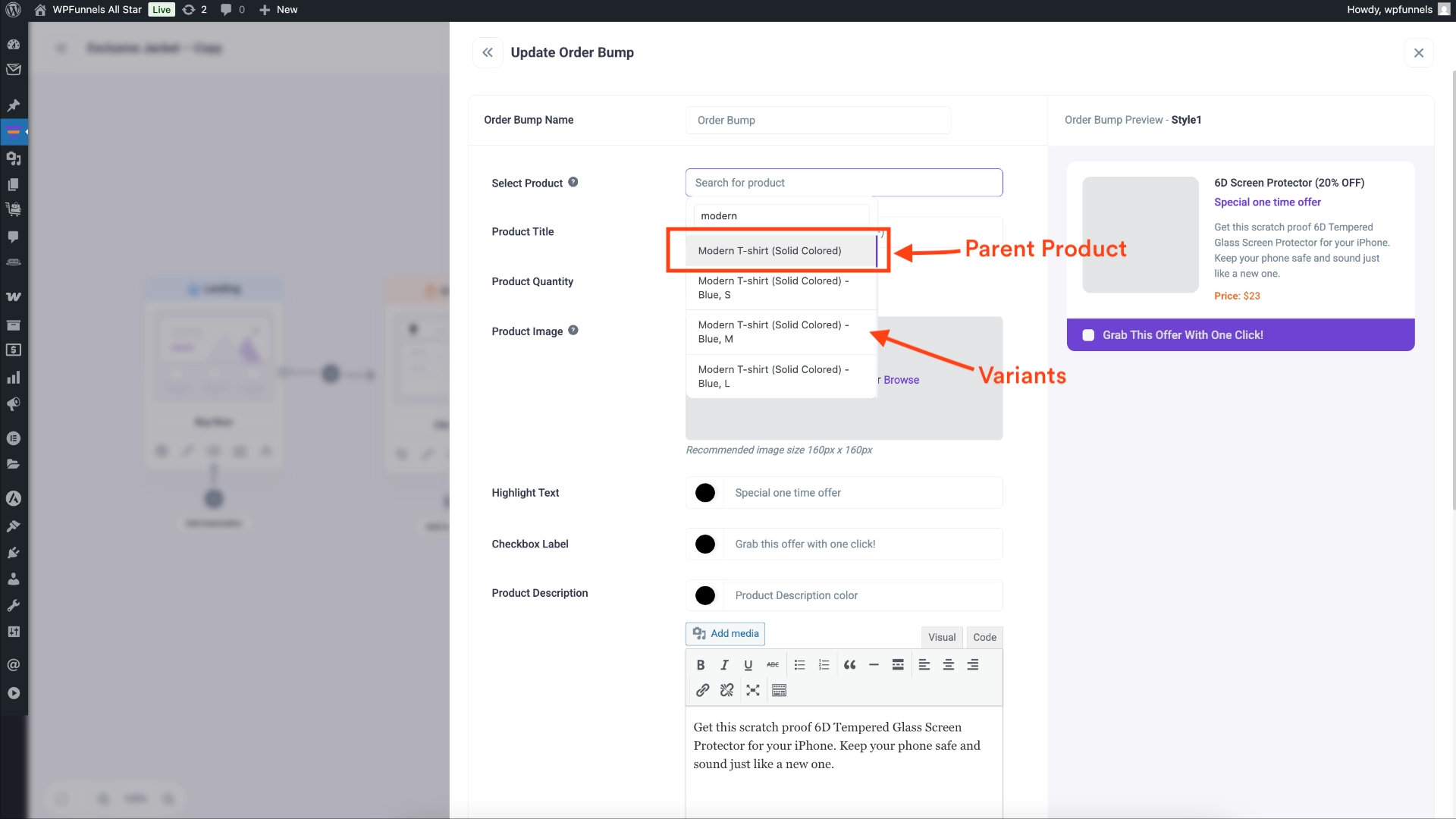Open the Visual tab in the editor
The height and width of the screenshot is (819, 1456).
941,637
